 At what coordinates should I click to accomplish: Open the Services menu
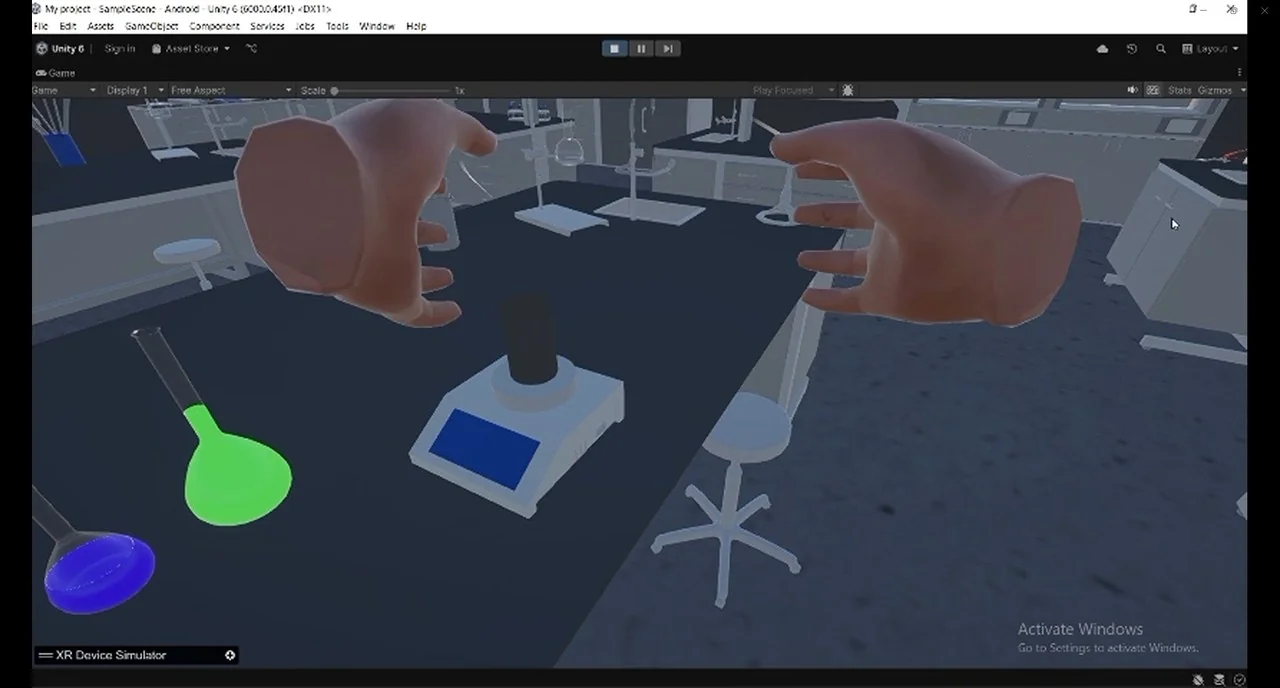coord(267,26)
